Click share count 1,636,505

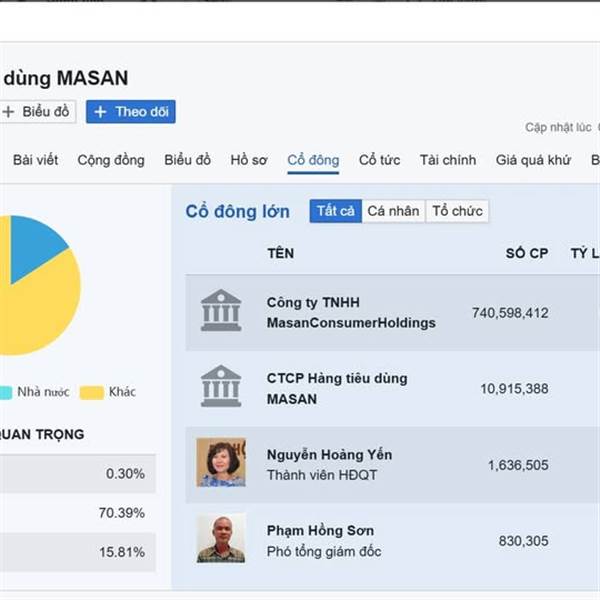click(518, 465)
